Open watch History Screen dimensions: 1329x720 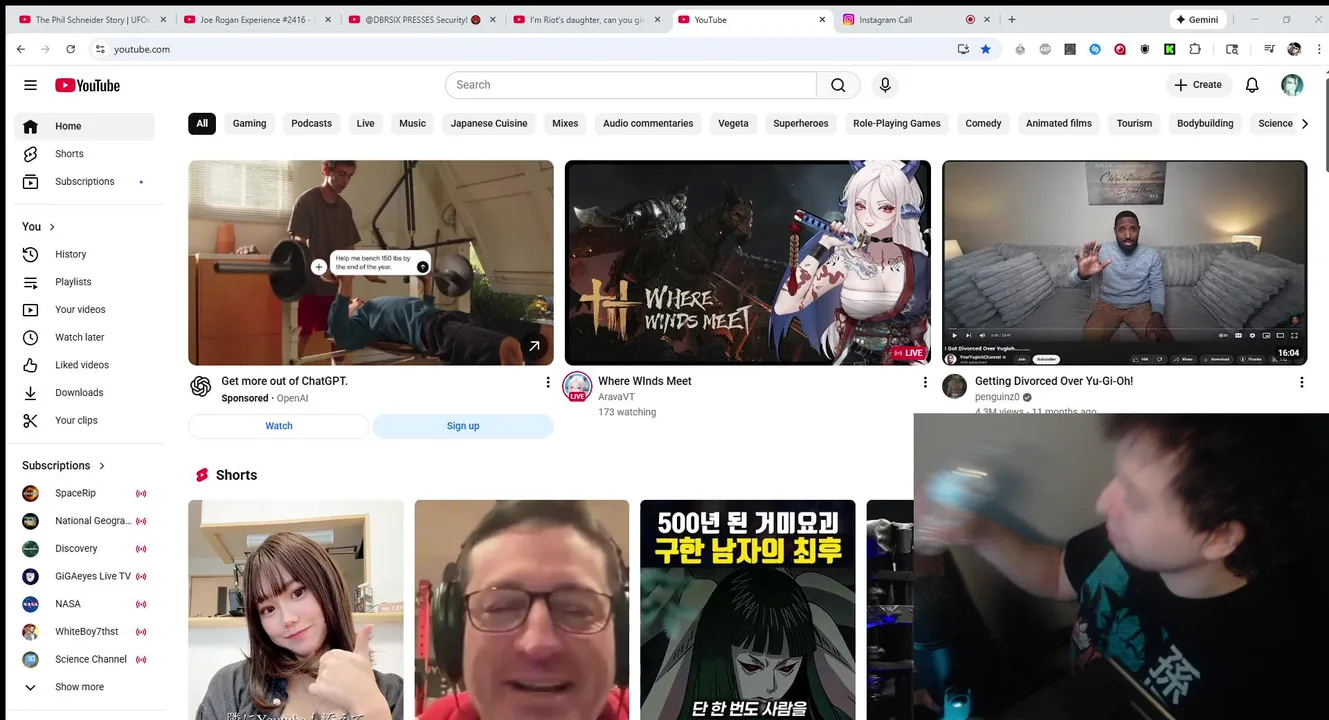[85, 254]
